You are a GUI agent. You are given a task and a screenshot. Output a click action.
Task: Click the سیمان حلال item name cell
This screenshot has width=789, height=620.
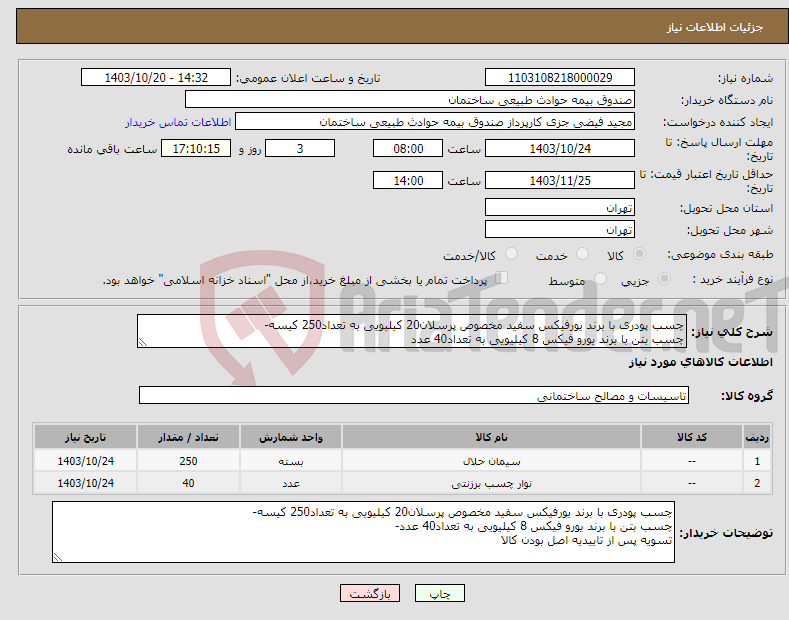(x=491, y=461)
